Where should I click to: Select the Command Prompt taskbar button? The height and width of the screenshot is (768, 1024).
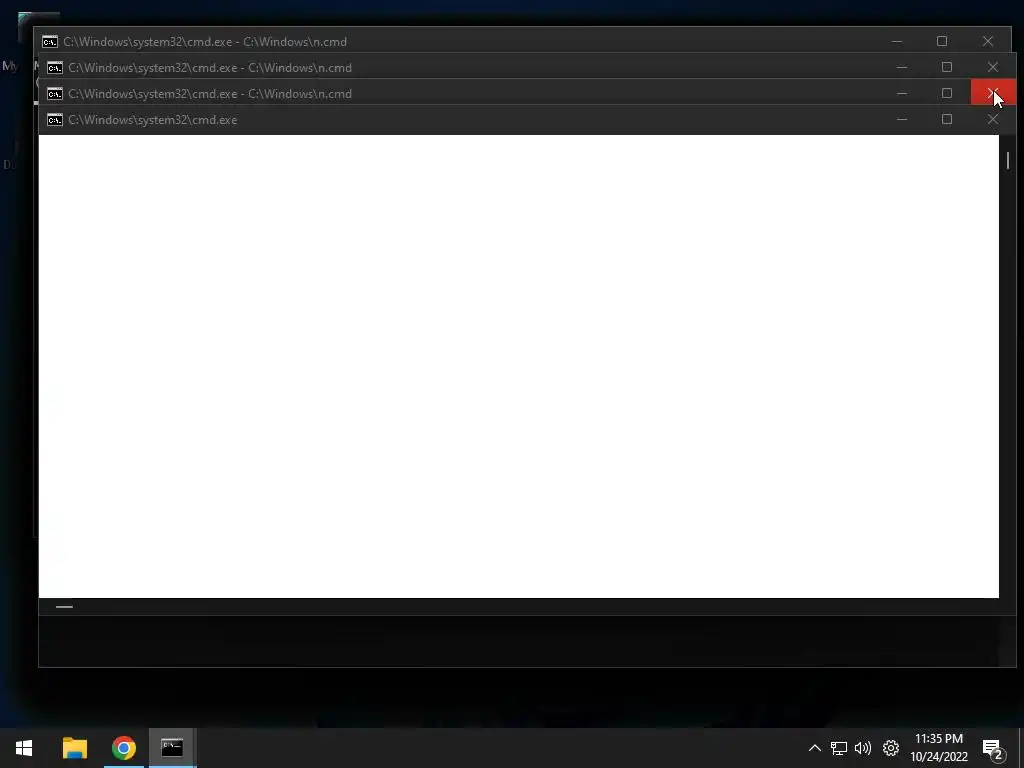point(172,748)
